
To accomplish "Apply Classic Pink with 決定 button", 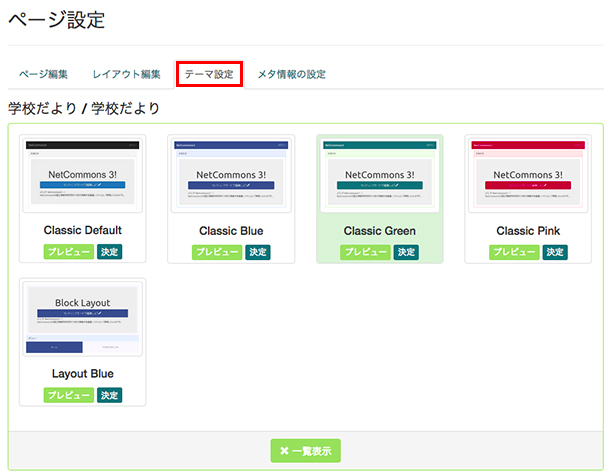I will click(x=555, y=252).
